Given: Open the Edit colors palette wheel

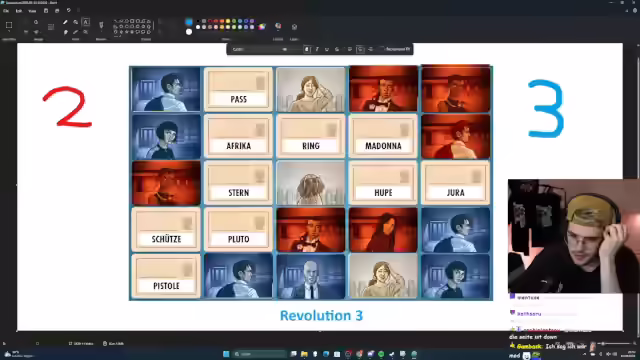Looking at the screenshot, I should [x=262, y=27].
